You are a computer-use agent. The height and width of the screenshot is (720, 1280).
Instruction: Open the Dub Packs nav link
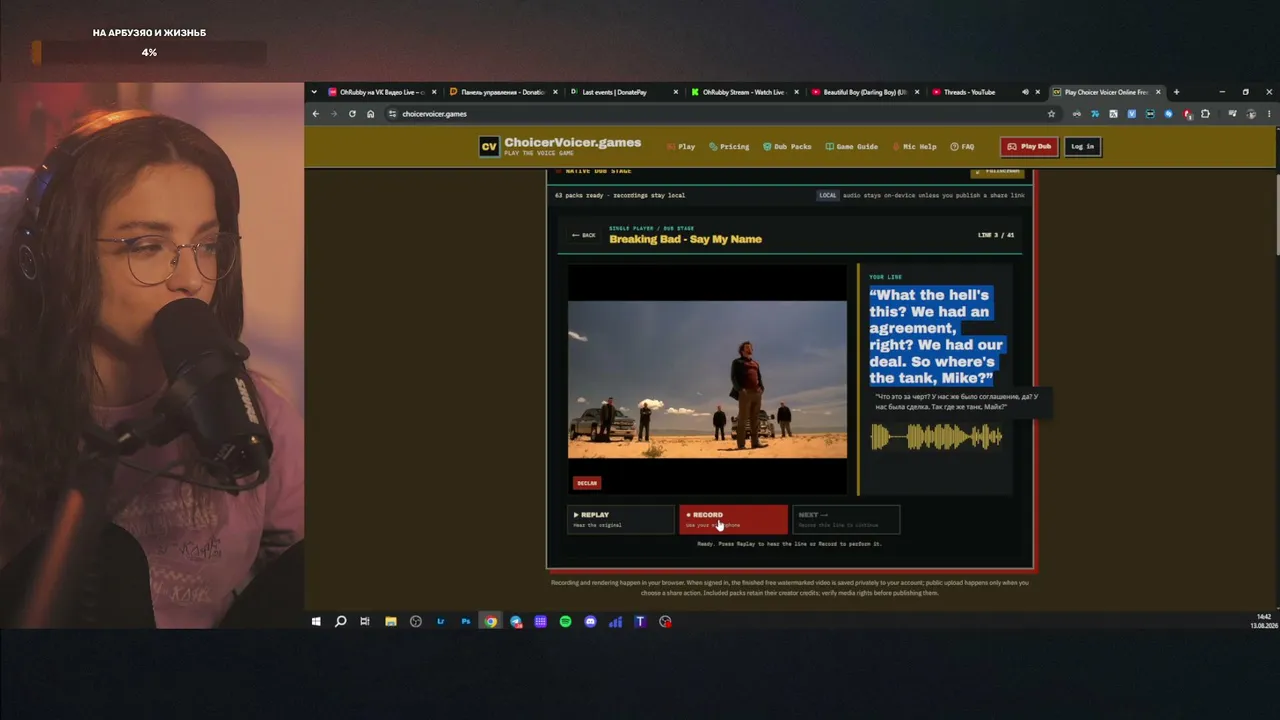787,146
